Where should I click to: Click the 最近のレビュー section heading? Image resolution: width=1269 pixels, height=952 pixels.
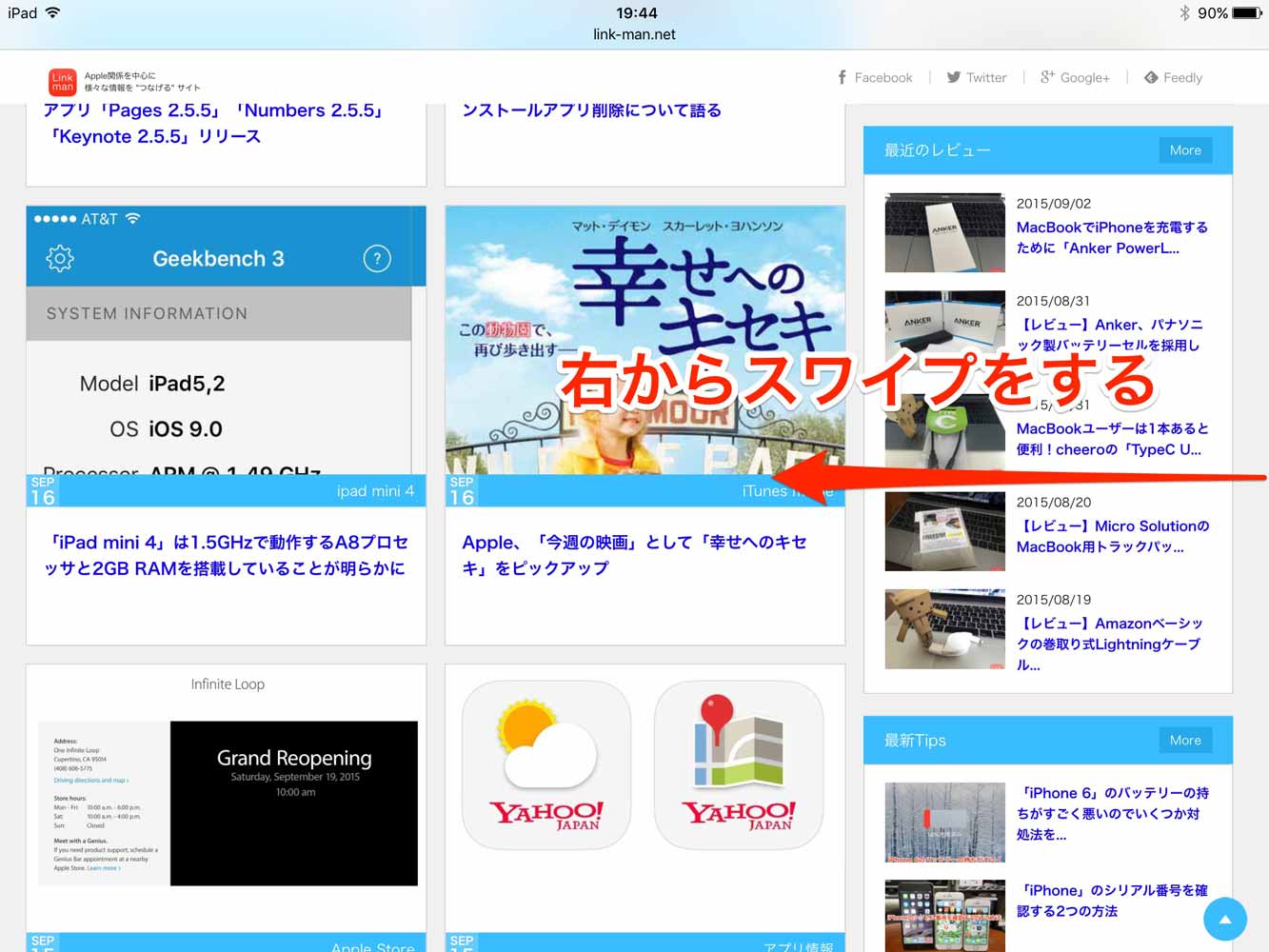(x=937, y=150)
